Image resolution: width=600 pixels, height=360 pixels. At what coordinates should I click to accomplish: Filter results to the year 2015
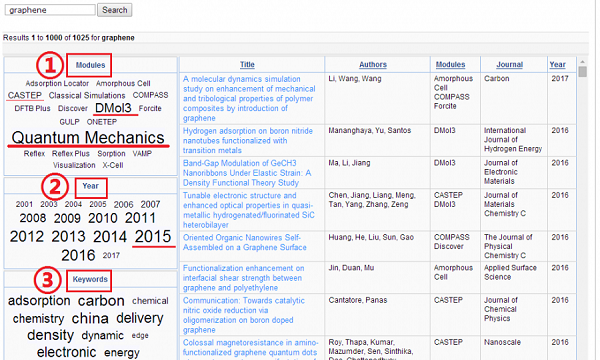153,236
